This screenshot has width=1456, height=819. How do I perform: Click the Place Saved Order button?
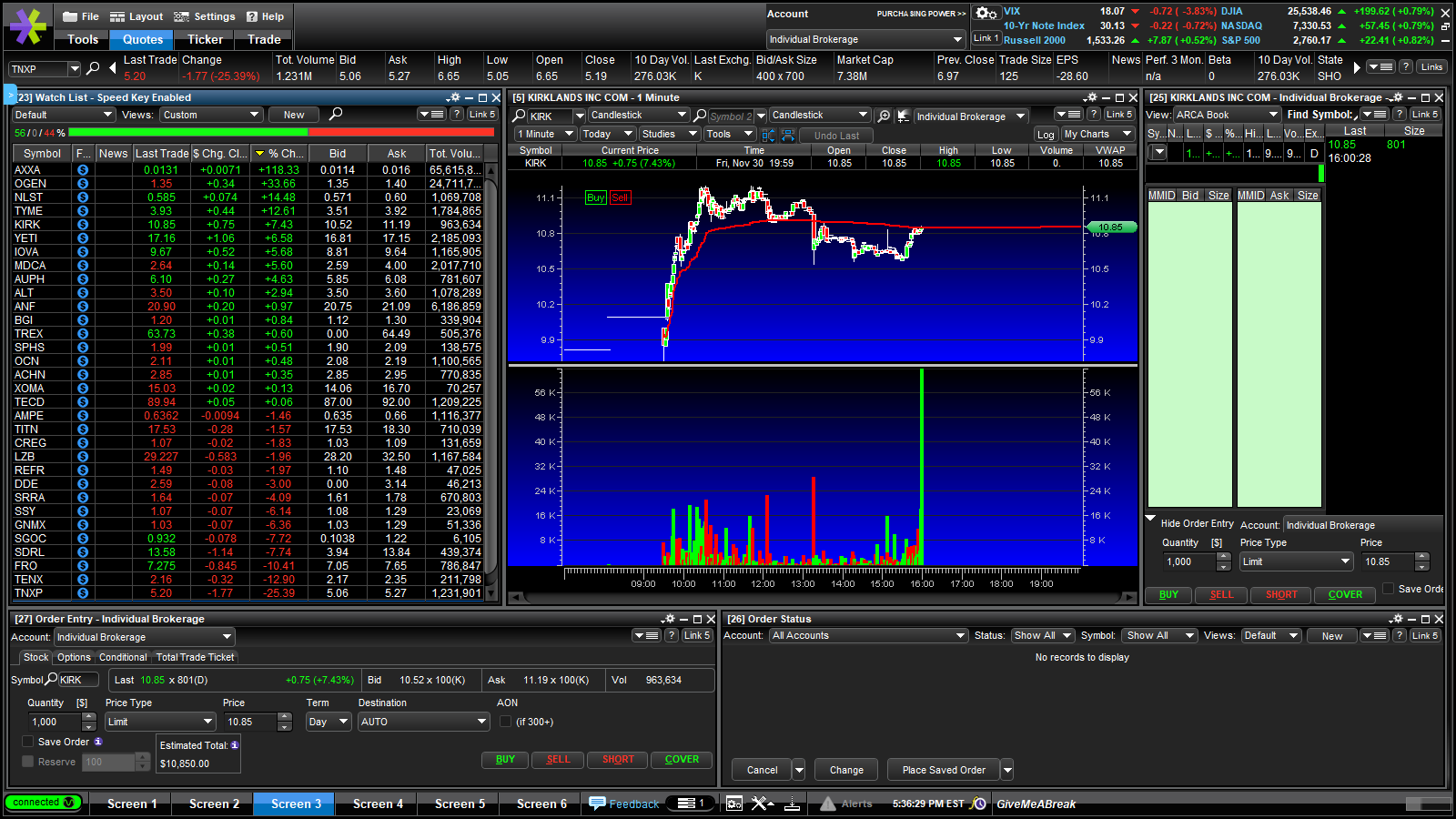944,770
